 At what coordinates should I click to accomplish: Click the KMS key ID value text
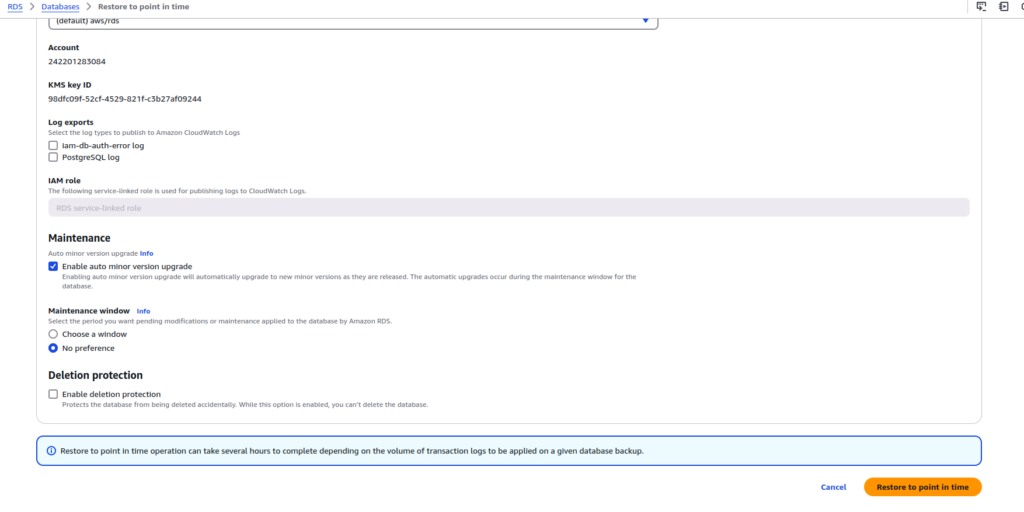pos(125,99)
